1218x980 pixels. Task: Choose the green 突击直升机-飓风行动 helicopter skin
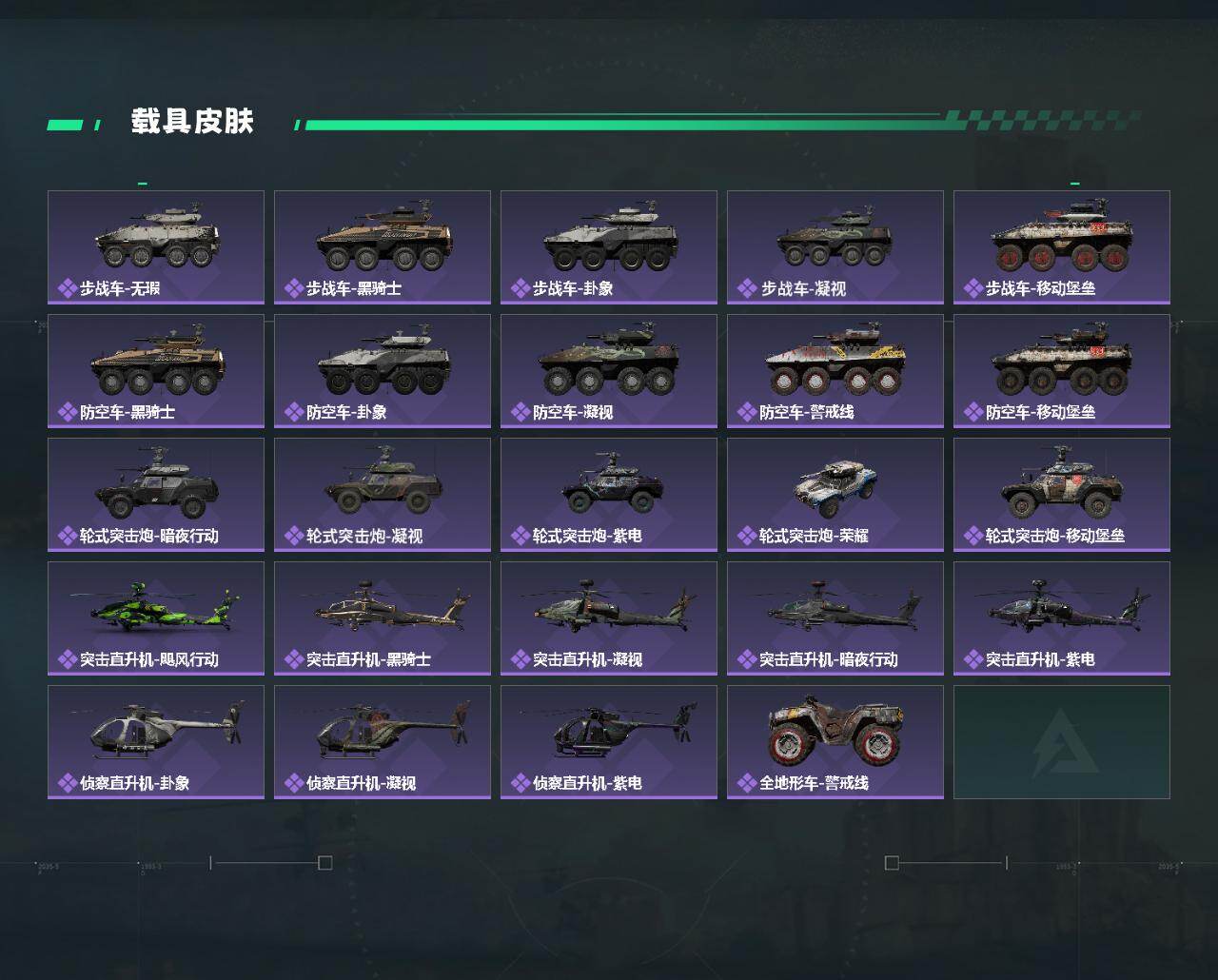point(156,618)
